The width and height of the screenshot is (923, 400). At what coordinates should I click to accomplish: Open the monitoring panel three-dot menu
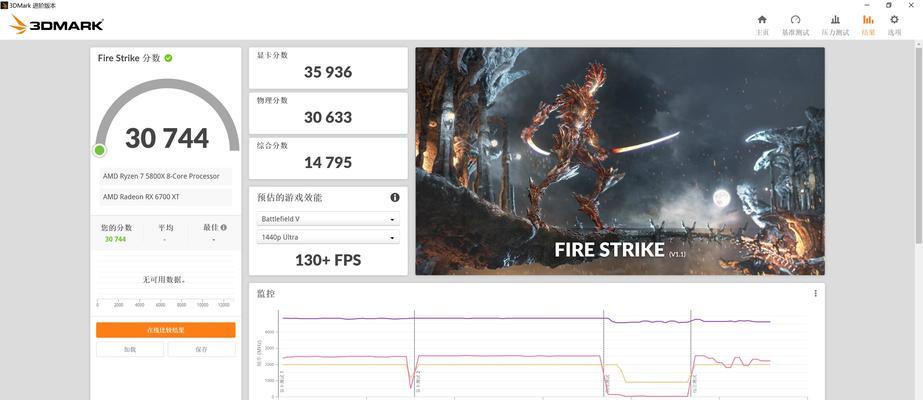[815, 293]
